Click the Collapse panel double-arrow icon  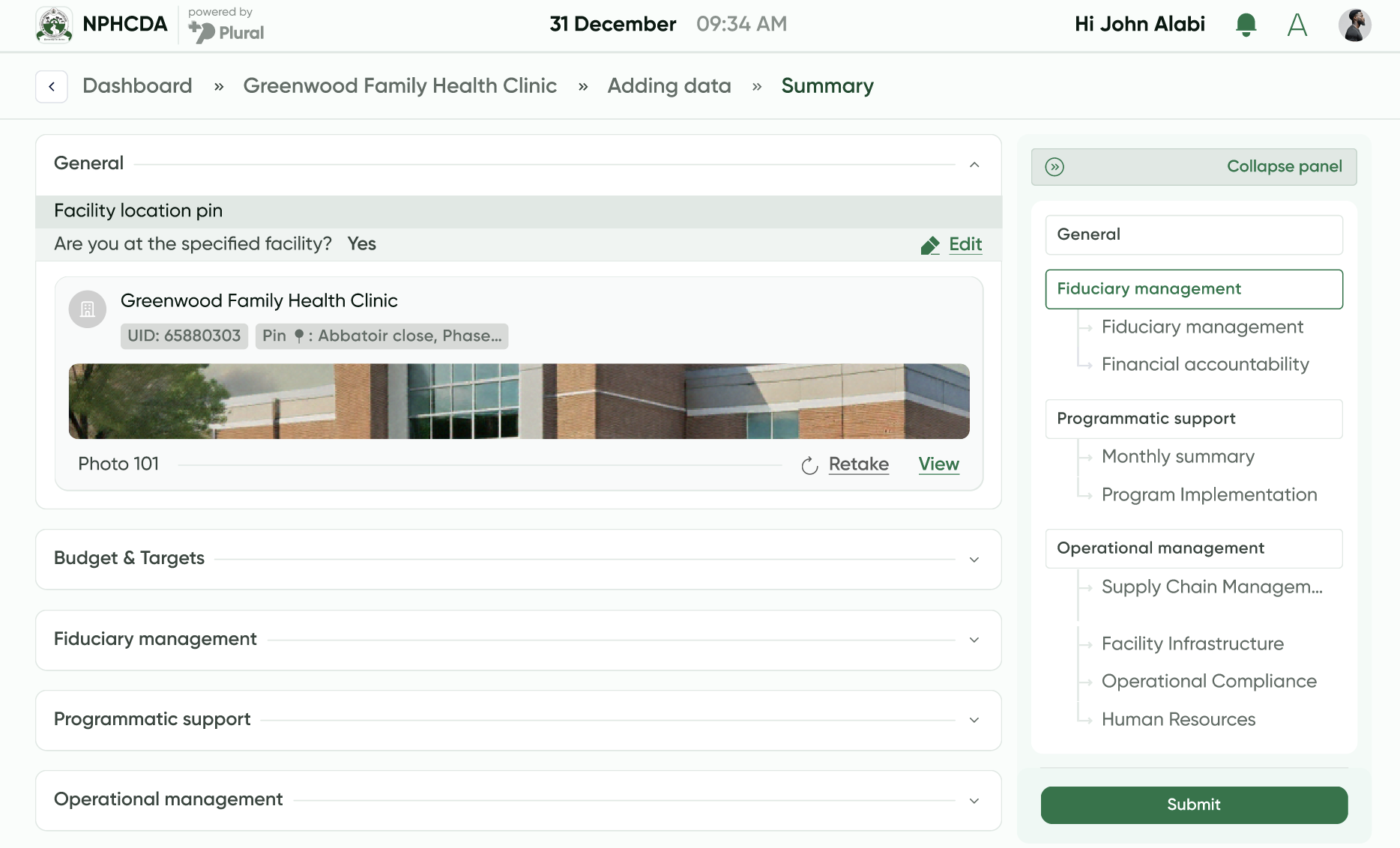point(1054,167)
